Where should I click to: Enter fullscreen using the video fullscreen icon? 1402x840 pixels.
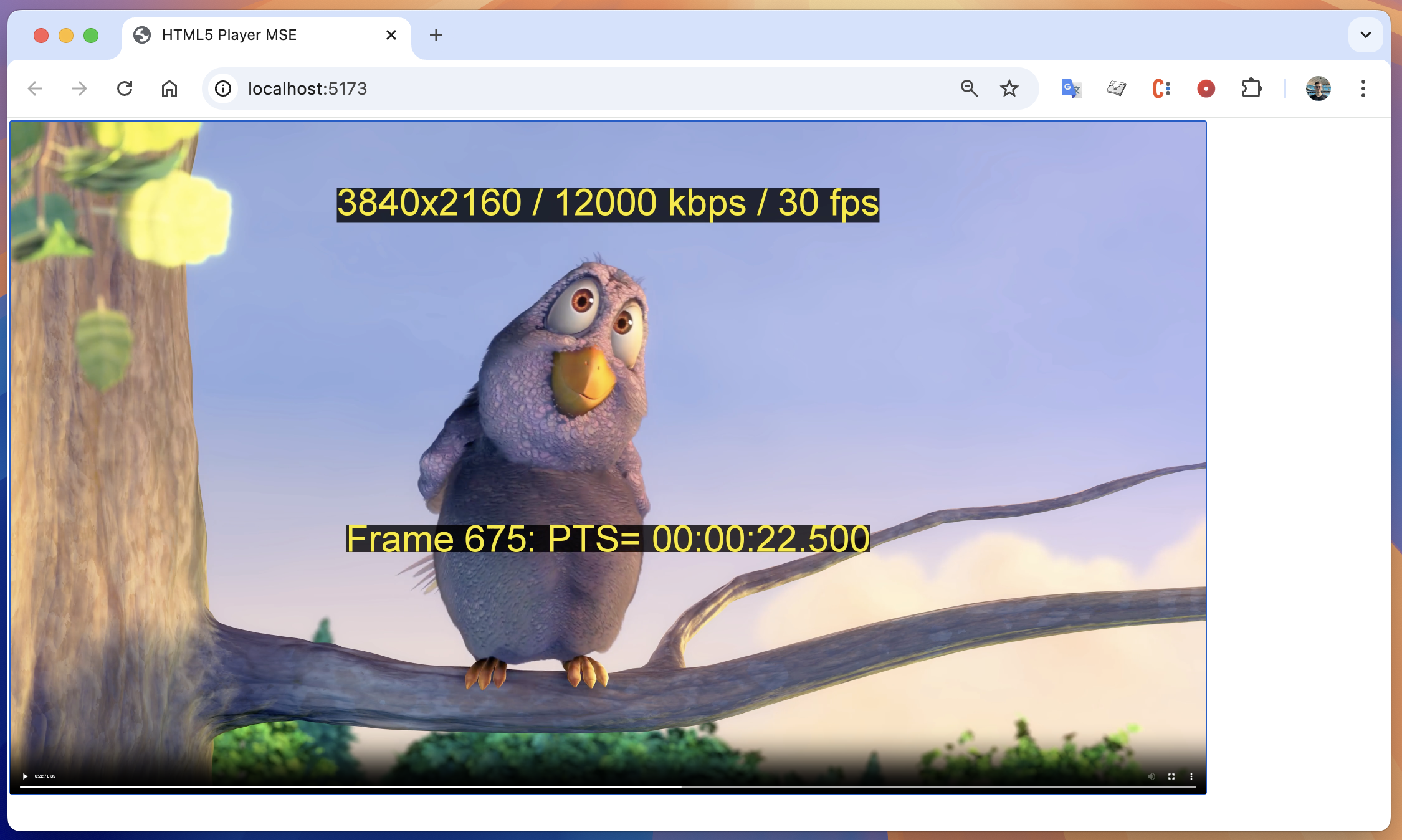click(x=1171, y=776)
